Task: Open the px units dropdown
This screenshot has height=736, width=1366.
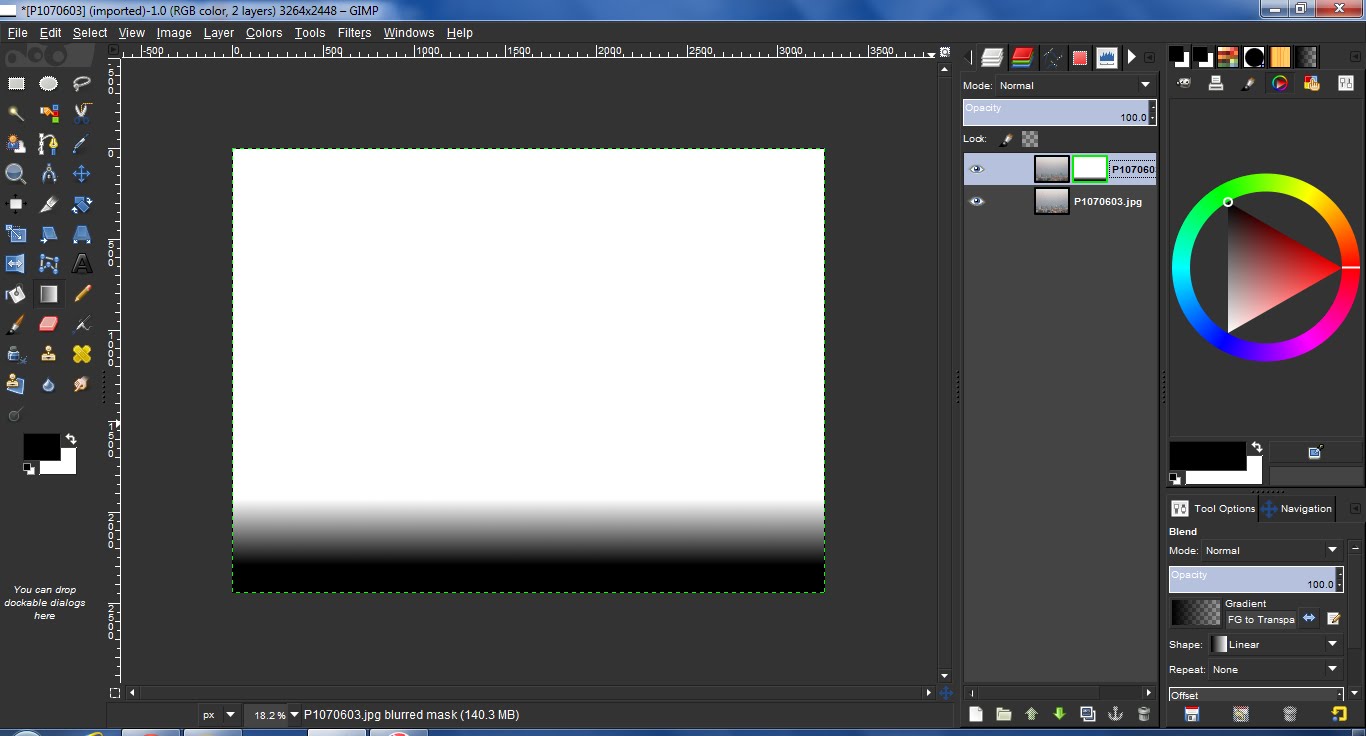Action: pos(220,715)
